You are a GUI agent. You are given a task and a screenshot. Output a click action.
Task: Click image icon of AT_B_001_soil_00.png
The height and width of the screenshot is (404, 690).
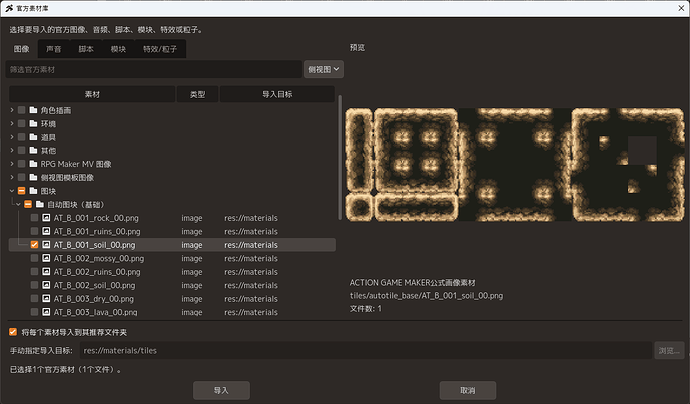pyautogui.click(x=46, y=245)
